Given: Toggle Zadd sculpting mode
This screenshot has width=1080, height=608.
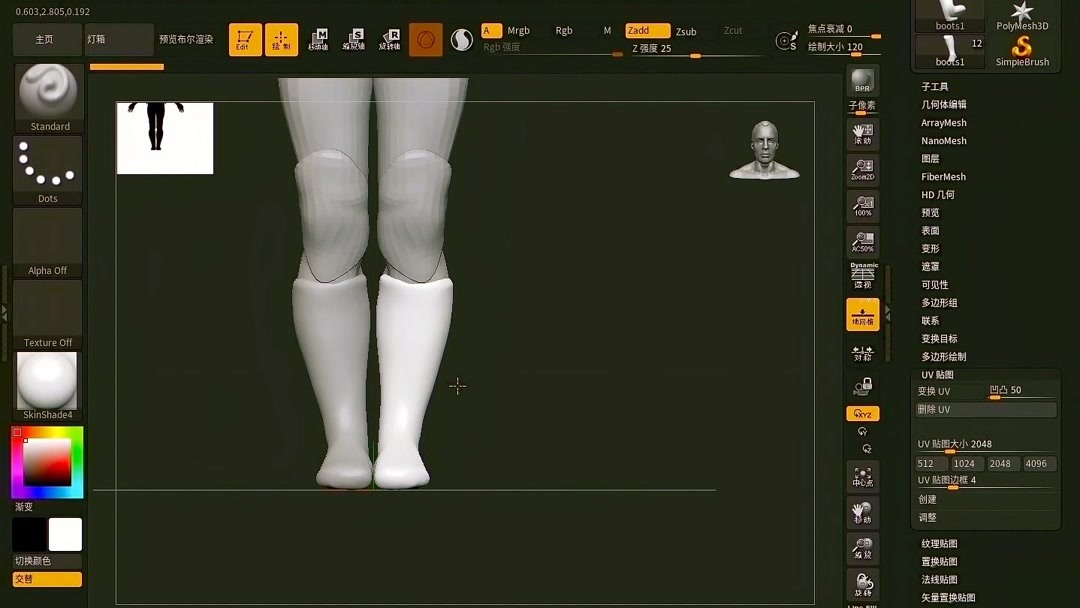Looking at the screenshot, I should tap(645, 30).
